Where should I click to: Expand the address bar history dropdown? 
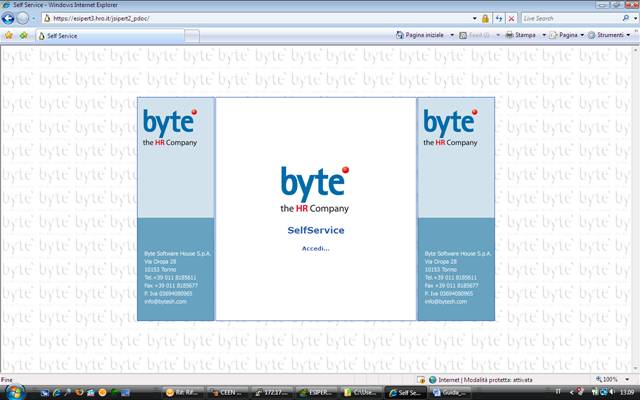[474, 18]
